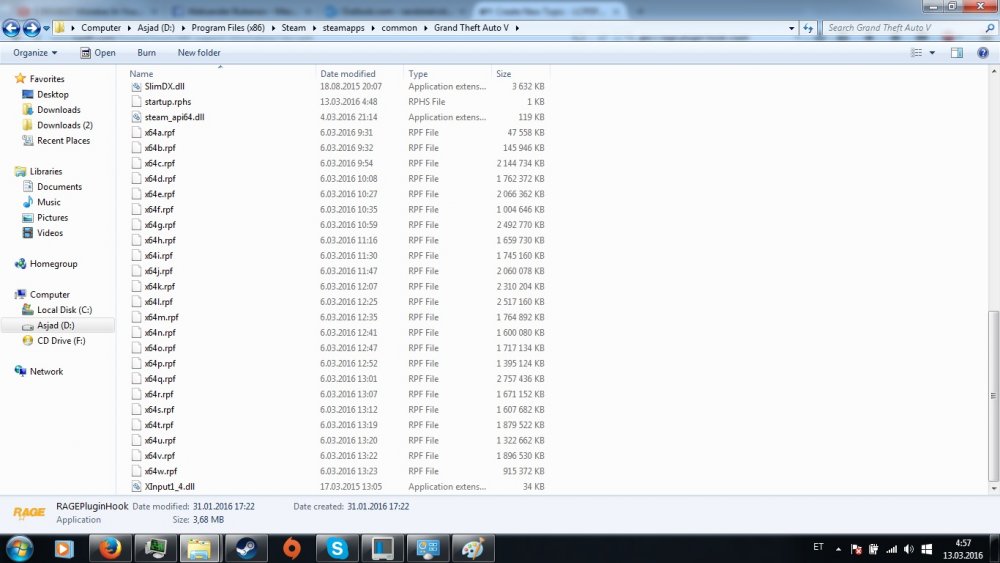The image size is (1000, 563).
Task: Open Windows Help question-mark icon
Action: pos(983,53)
